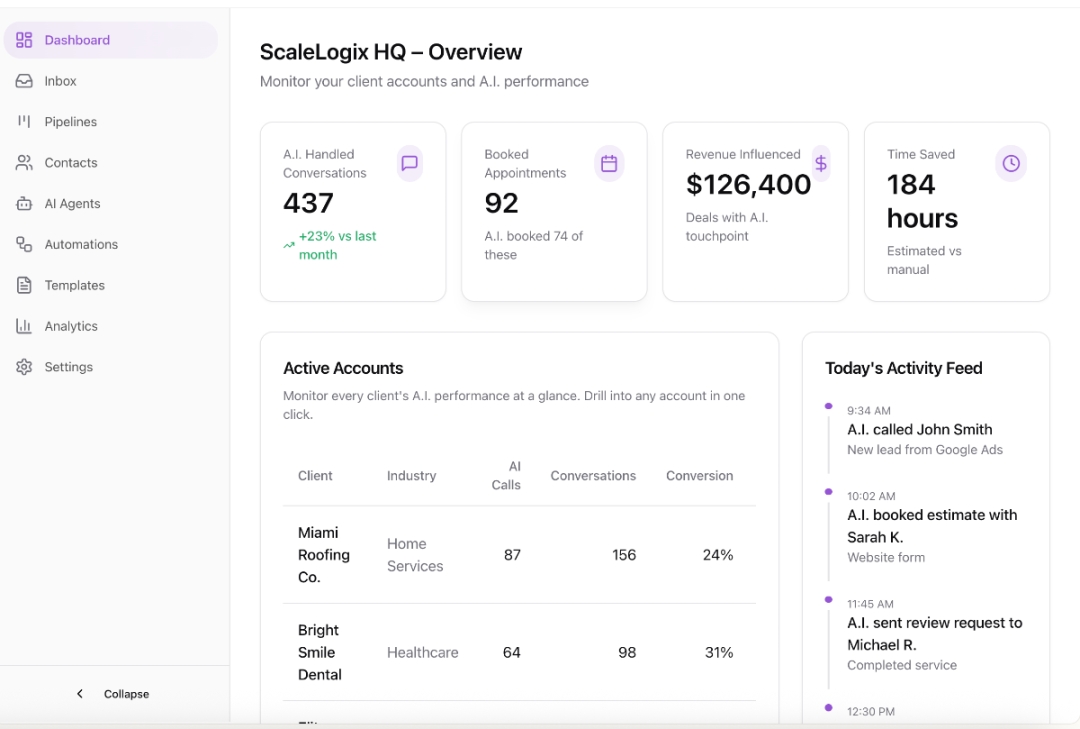The height and width of the screenshot is (729, 1080).
Task: Open the Analytics chart icon
Action: pos(24,325)
